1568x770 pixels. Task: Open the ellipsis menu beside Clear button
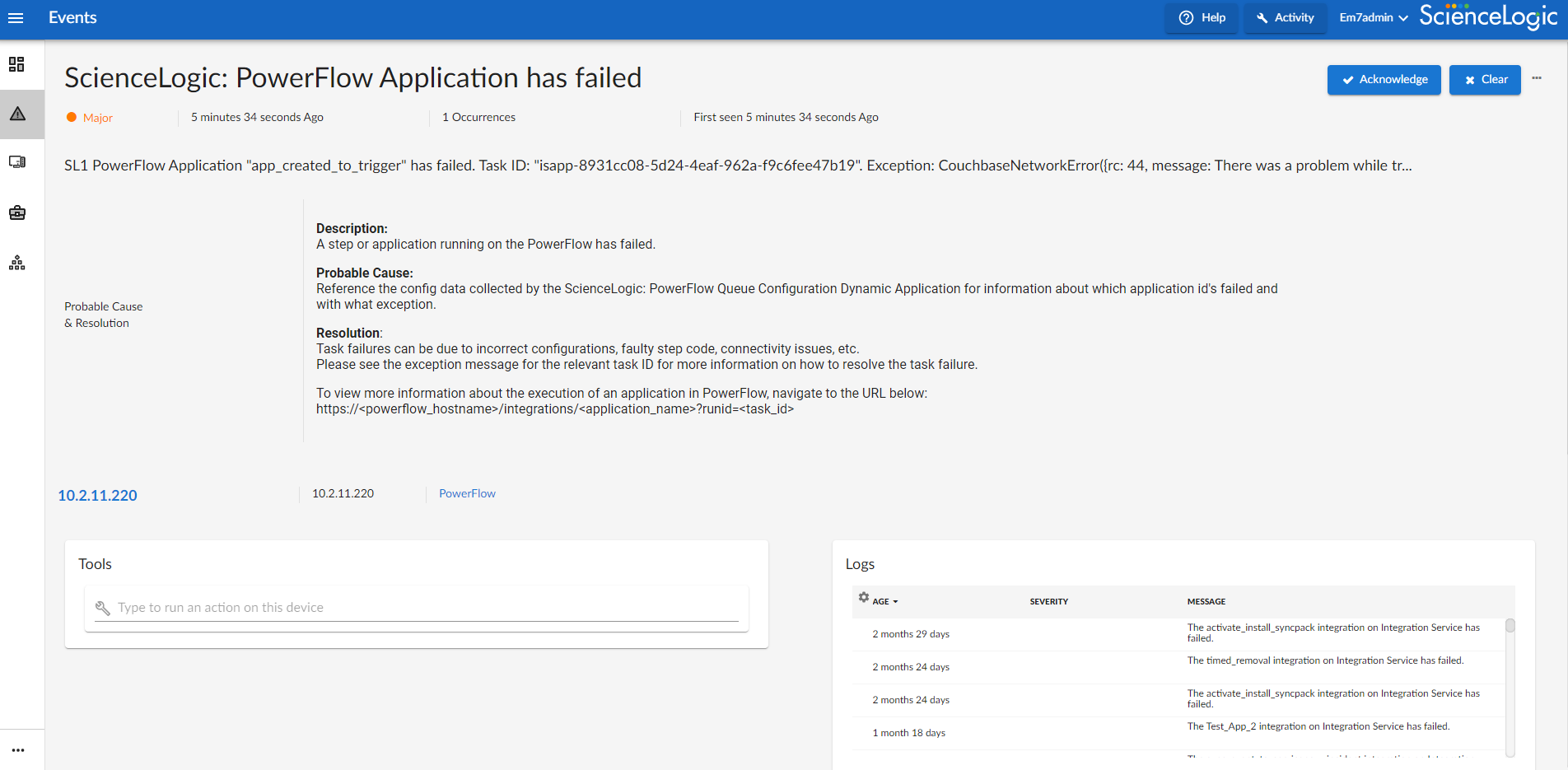coord(1537,78)
